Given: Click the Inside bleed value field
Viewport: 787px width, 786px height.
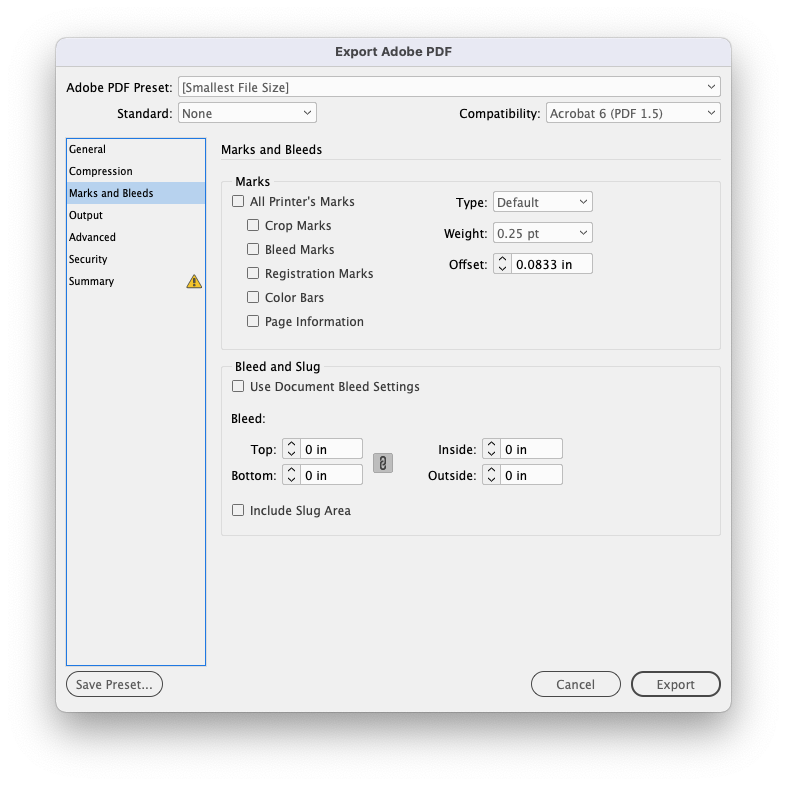Looking at the screenshot, I should (x=531, y=449).
